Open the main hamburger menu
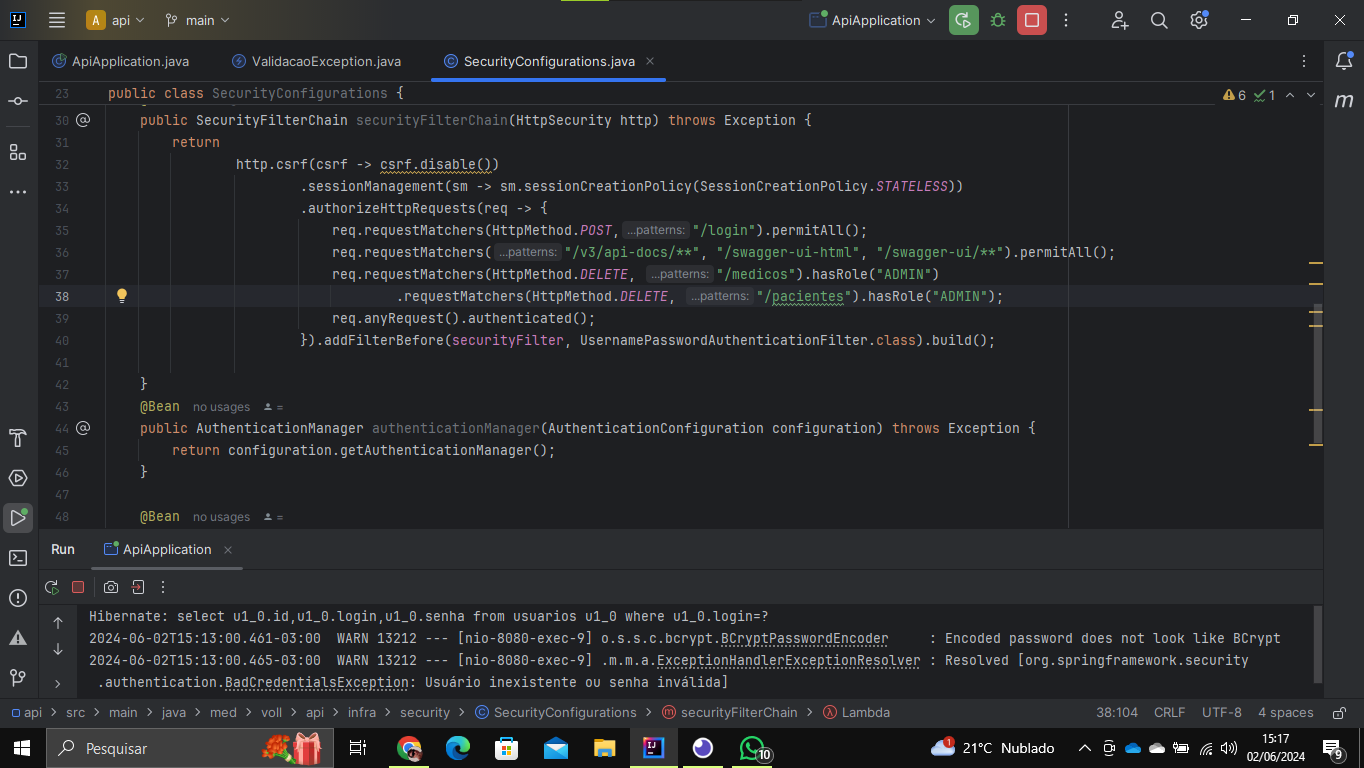Image resolution: width=1364 pixels, height=768 pixels. (x=57, y=20)
